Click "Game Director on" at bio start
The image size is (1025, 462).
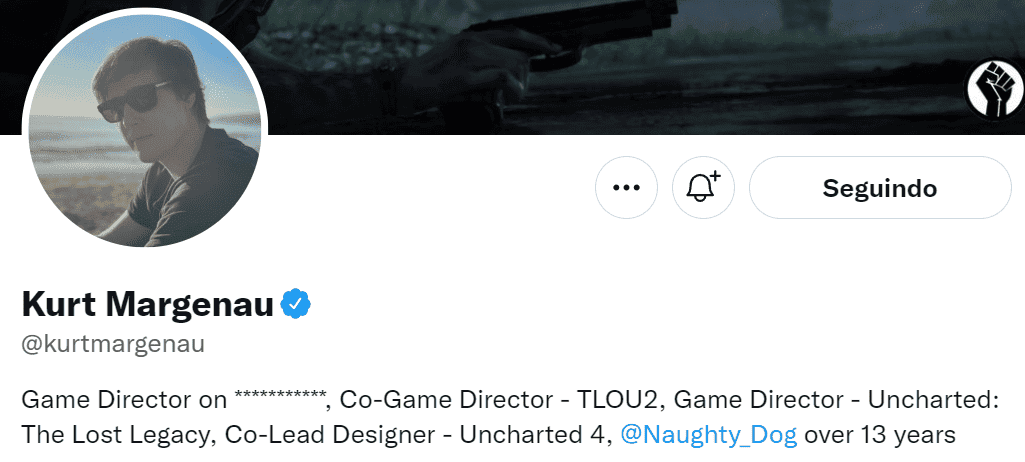point(124,401)
